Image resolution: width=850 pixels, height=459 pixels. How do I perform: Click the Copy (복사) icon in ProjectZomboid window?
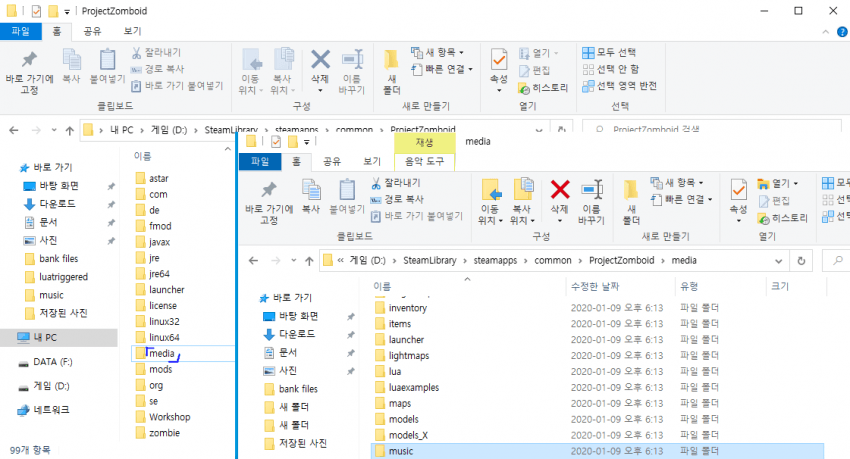(x=72, y=59)
